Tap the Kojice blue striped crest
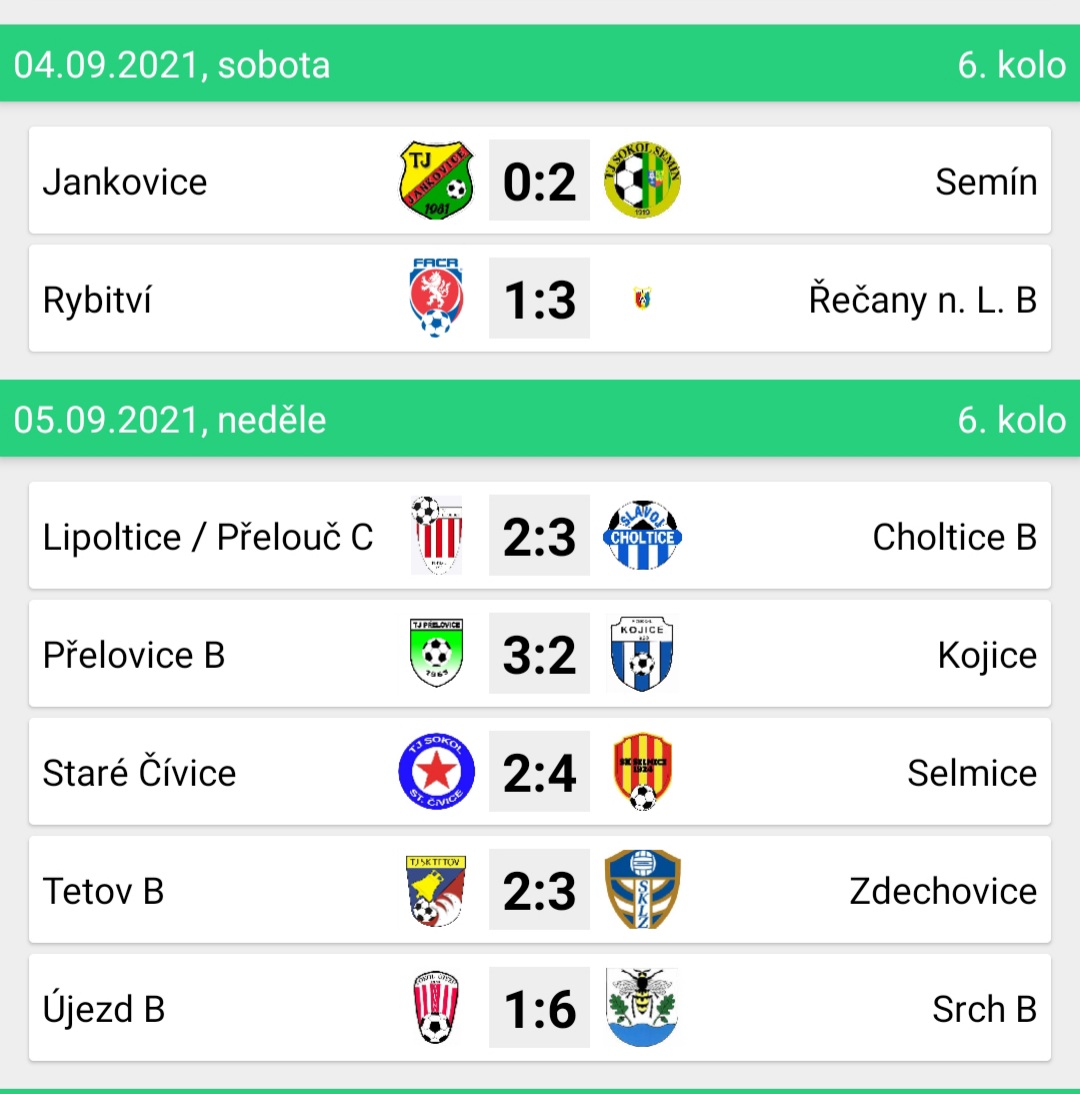This screenshot has height=1094, width=1080. [x=642, y=654]
